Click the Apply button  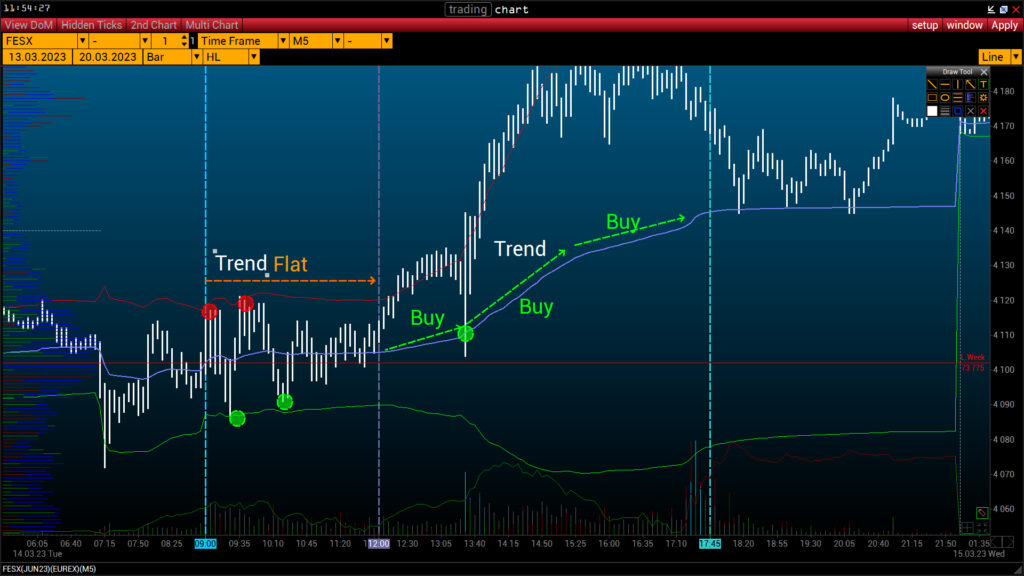pos(1004,25)
